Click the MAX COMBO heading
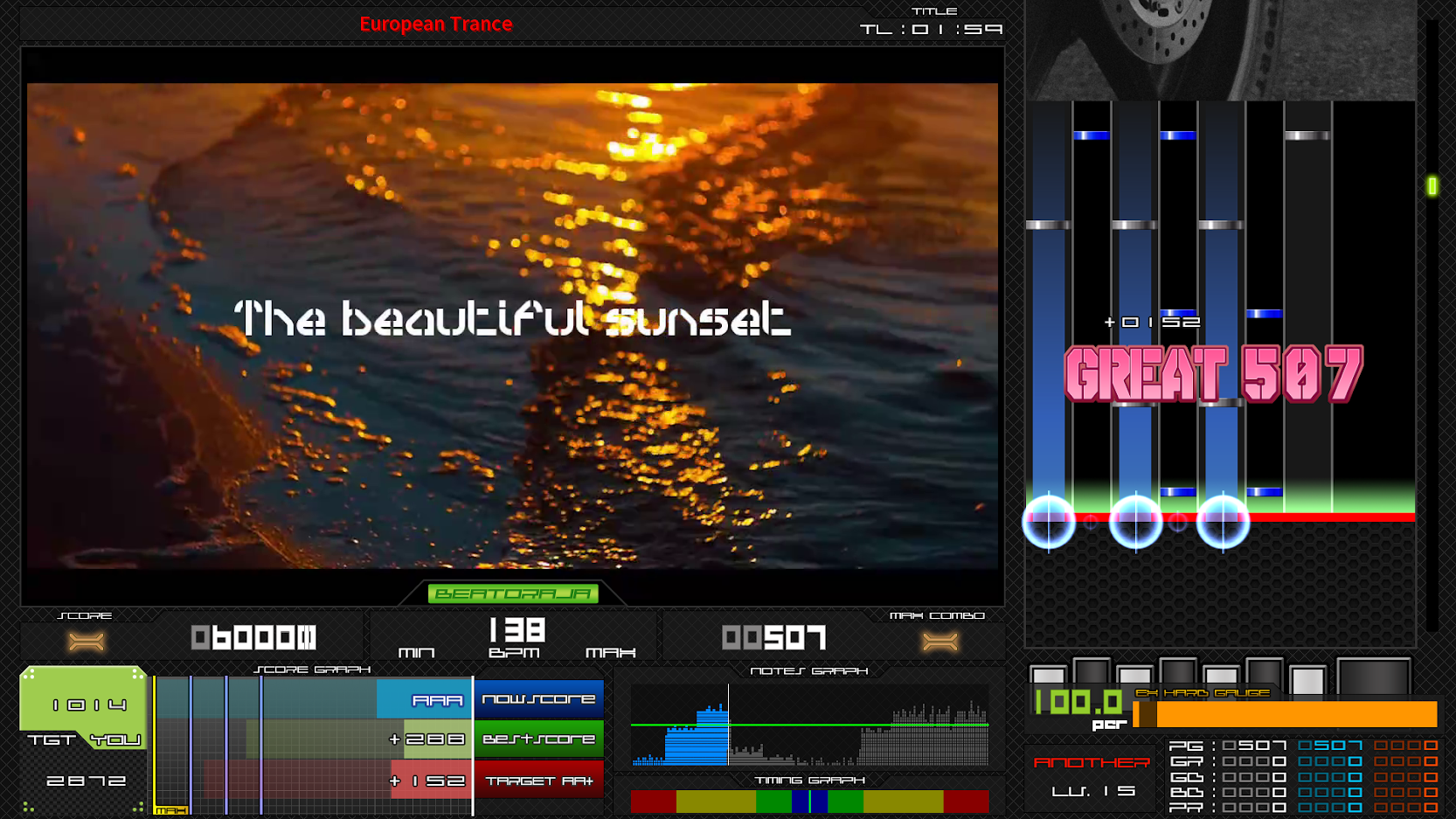The height and width of the screenshot is (819, 1456). click(x=937, y=616)
